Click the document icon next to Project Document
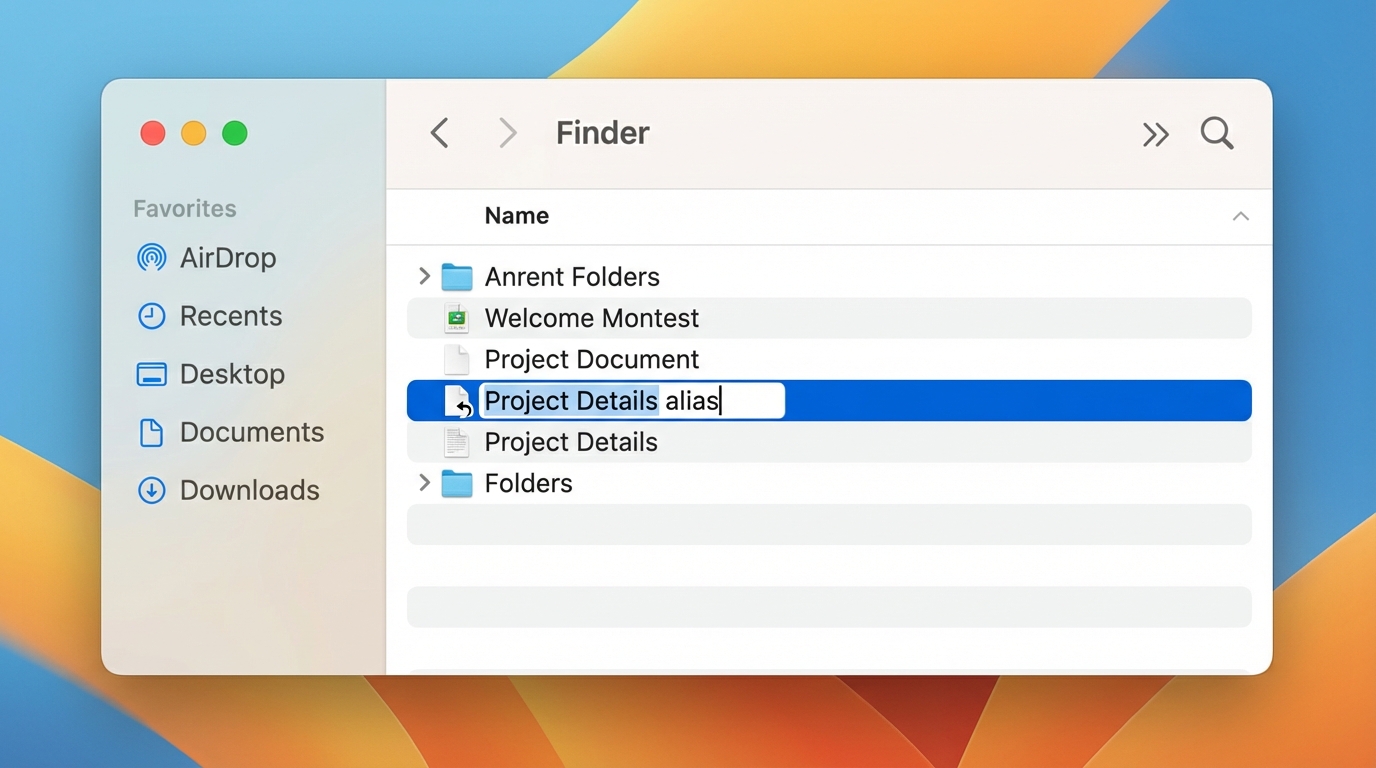This screenshot has width=1376, height=768. (x=456, y=359)
